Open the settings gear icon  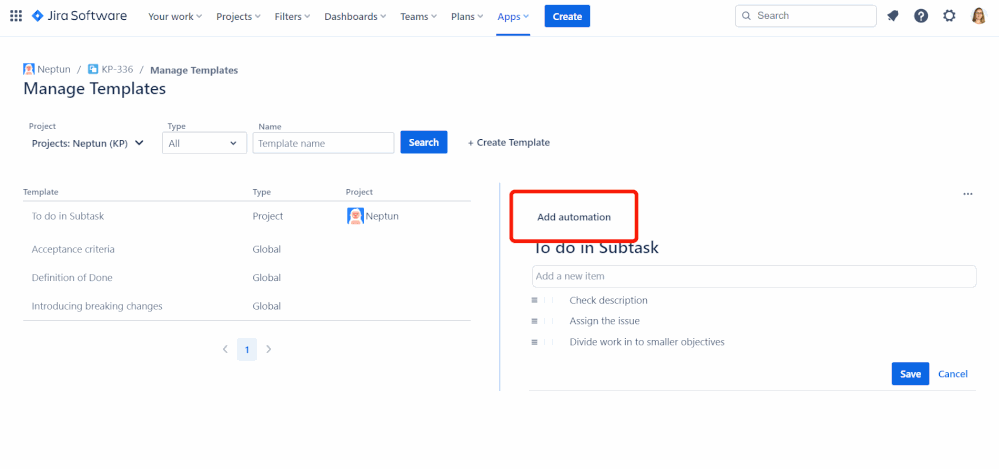tap(949, 16)
